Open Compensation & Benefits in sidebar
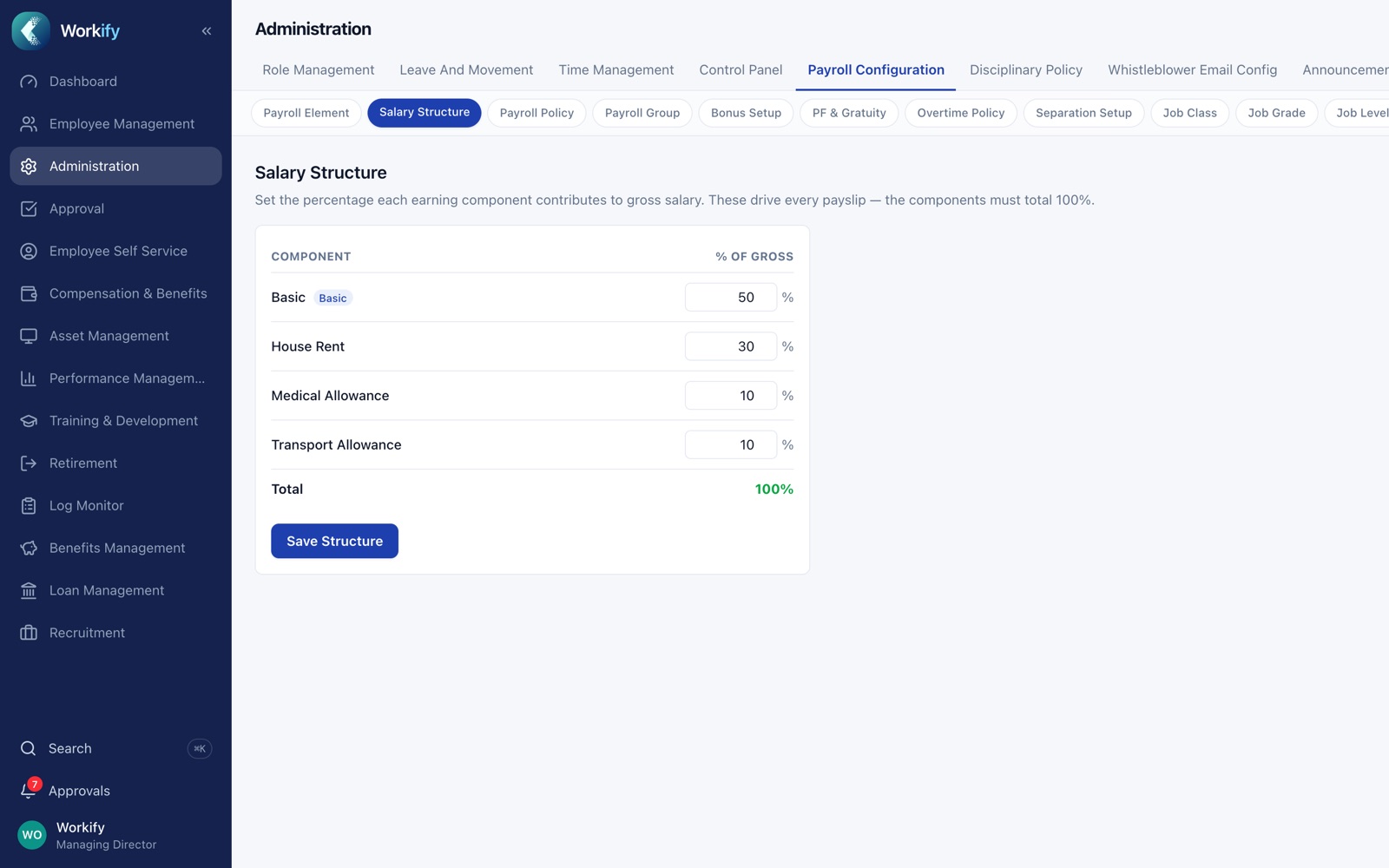 point(115,293)
